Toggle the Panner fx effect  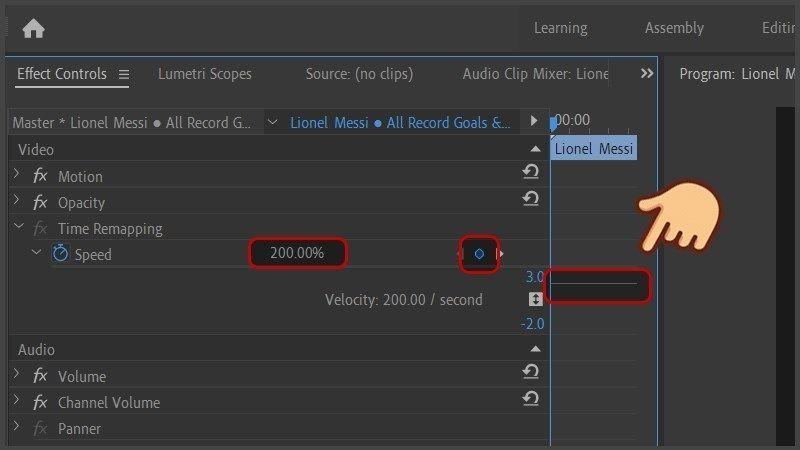click(x=40, y=429)
